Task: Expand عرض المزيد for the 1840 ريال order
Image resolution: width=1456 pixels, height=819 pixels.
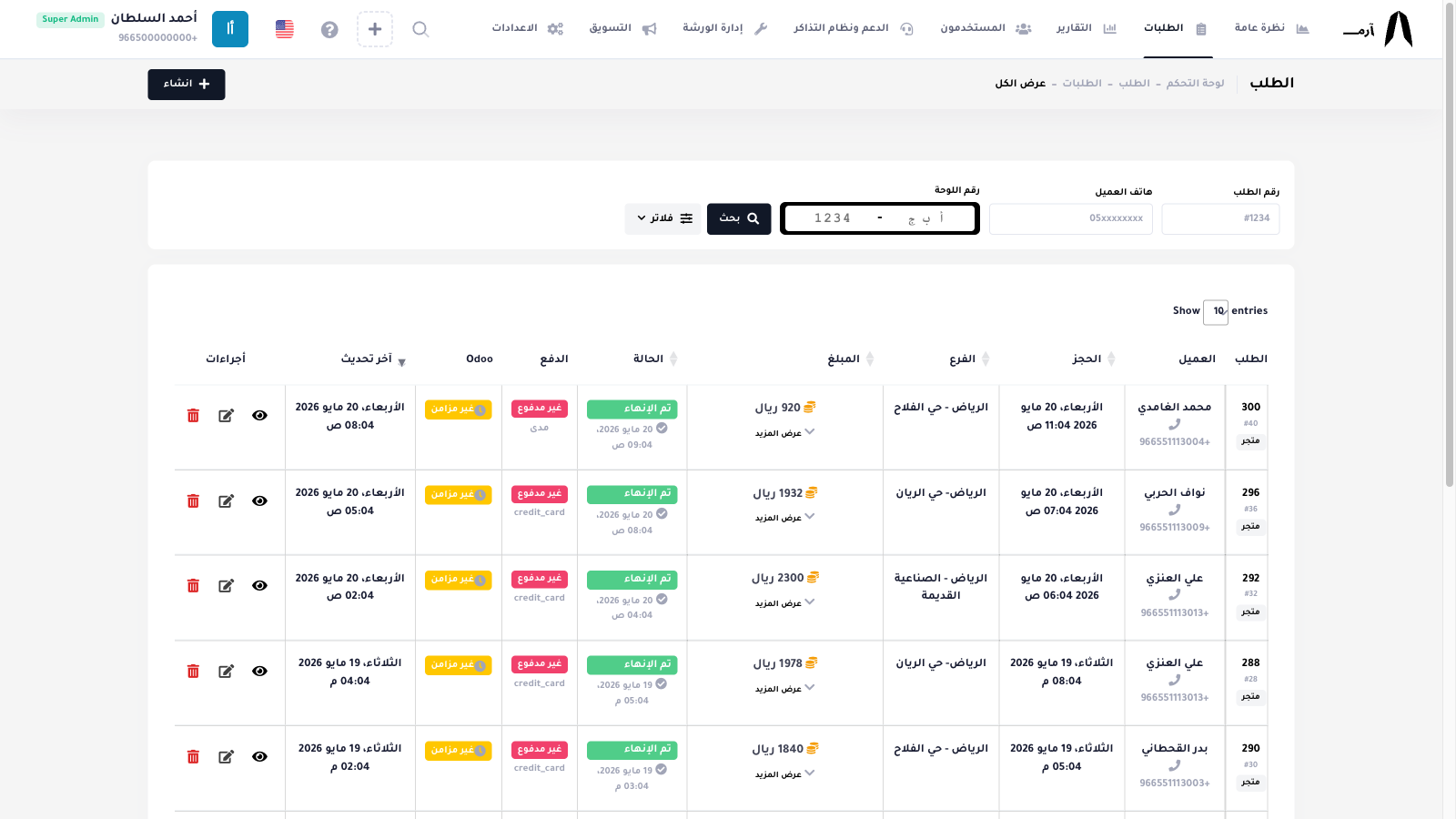Action: (784, 774)
